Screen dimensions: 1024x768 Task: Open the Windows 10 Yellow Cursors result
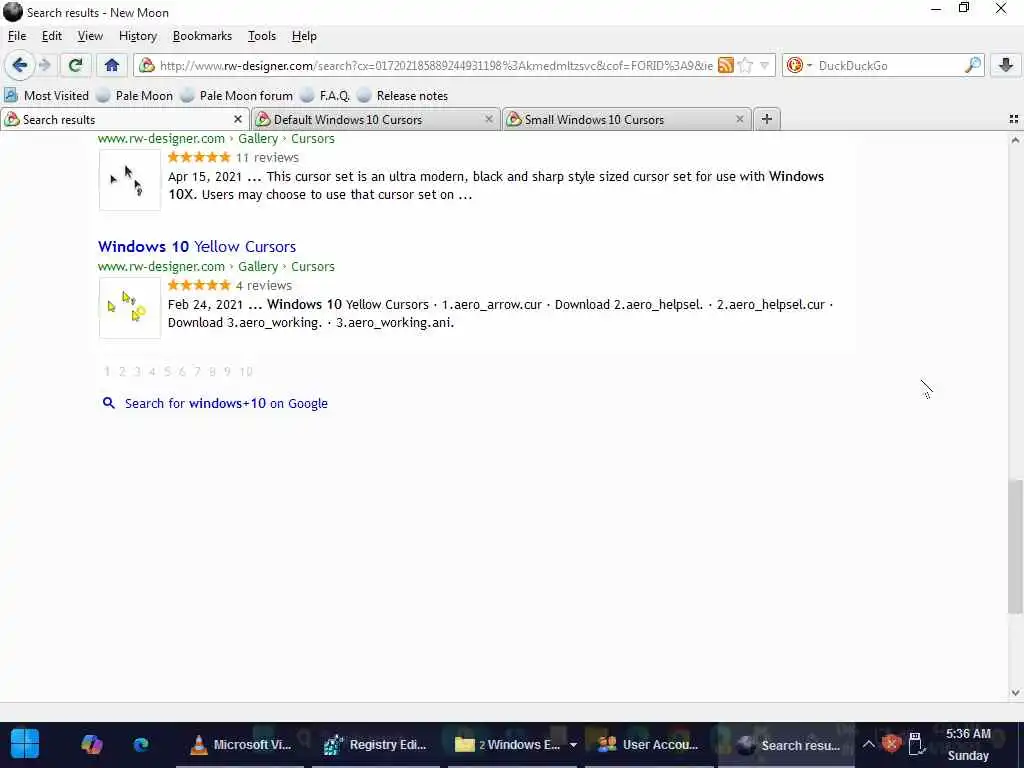click(x=197, y=246)
